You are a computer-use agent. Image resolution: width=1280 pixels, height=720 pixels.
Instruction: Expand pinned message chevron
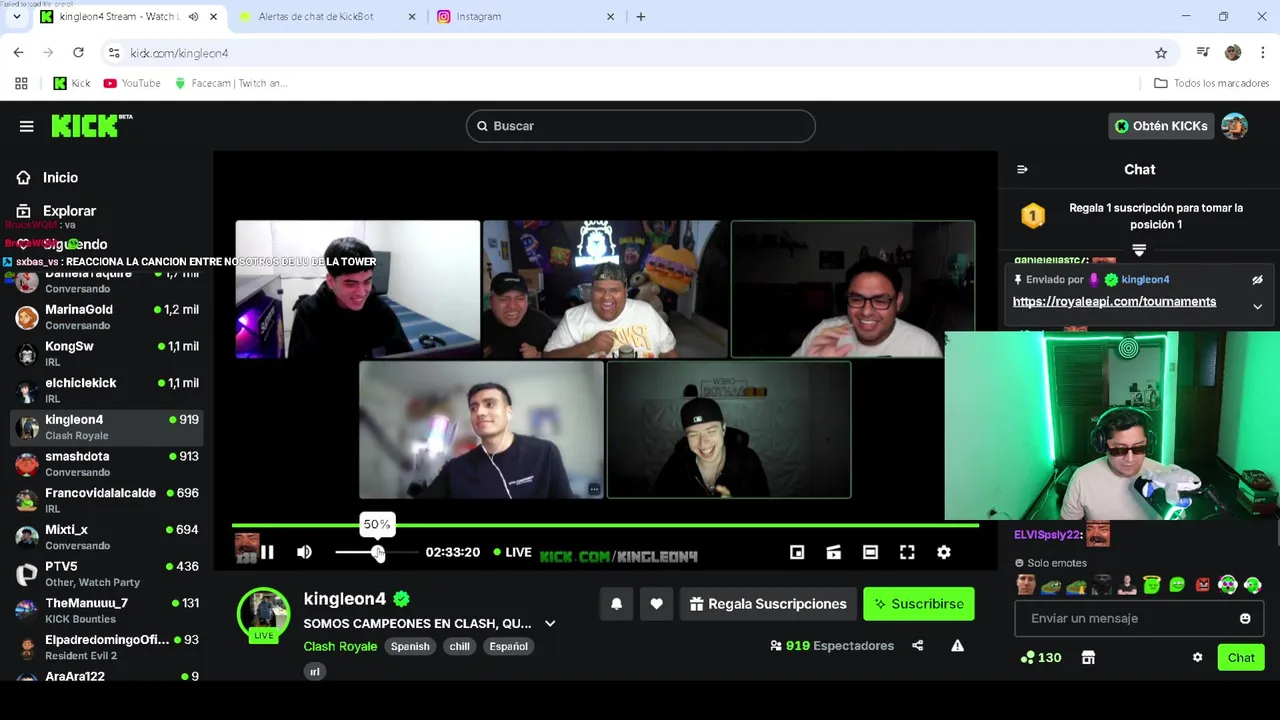click(x=1257, y=307)
